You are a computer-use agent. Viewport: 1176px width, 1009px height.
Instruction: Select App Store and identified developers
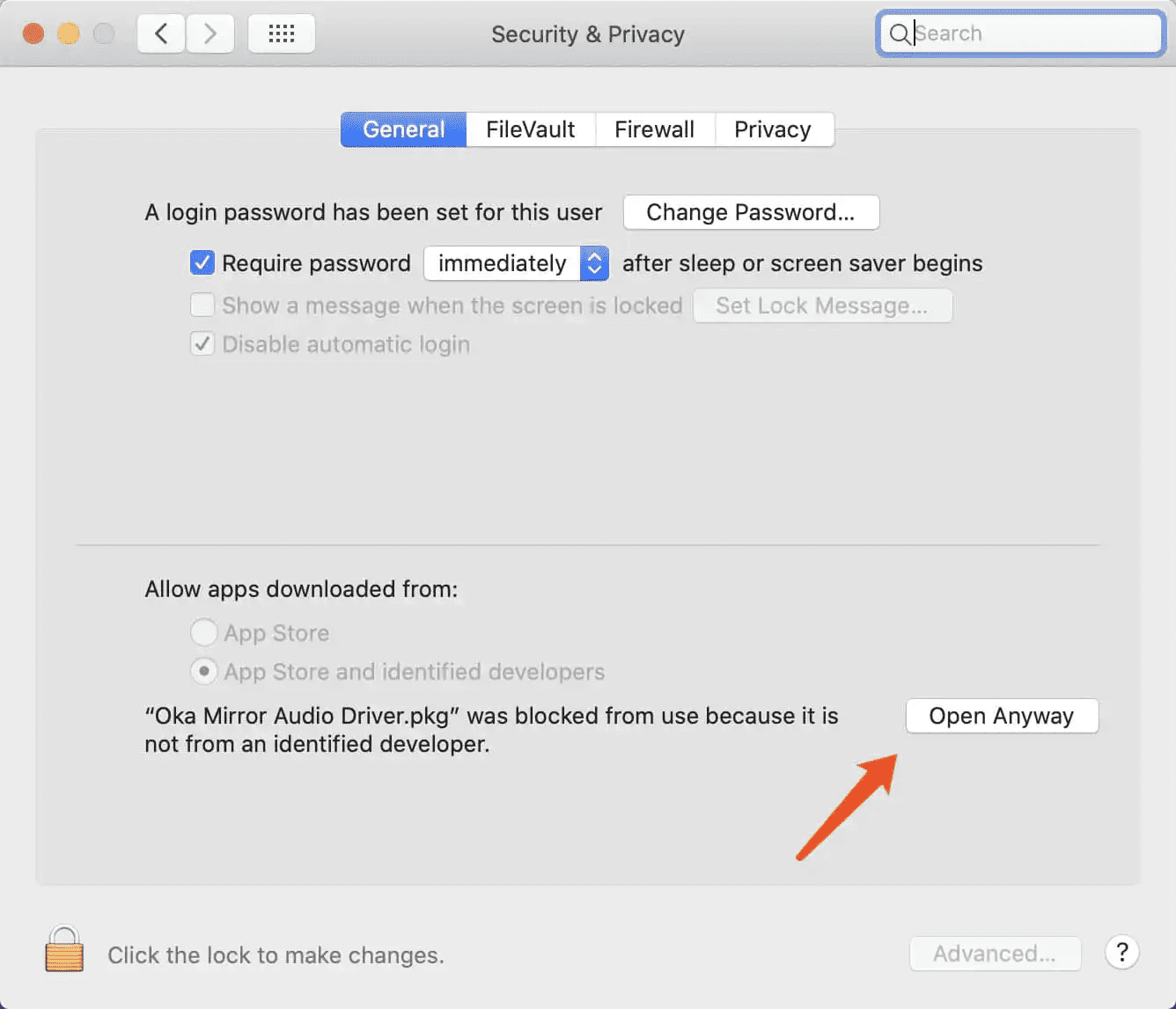pos(203,672)
